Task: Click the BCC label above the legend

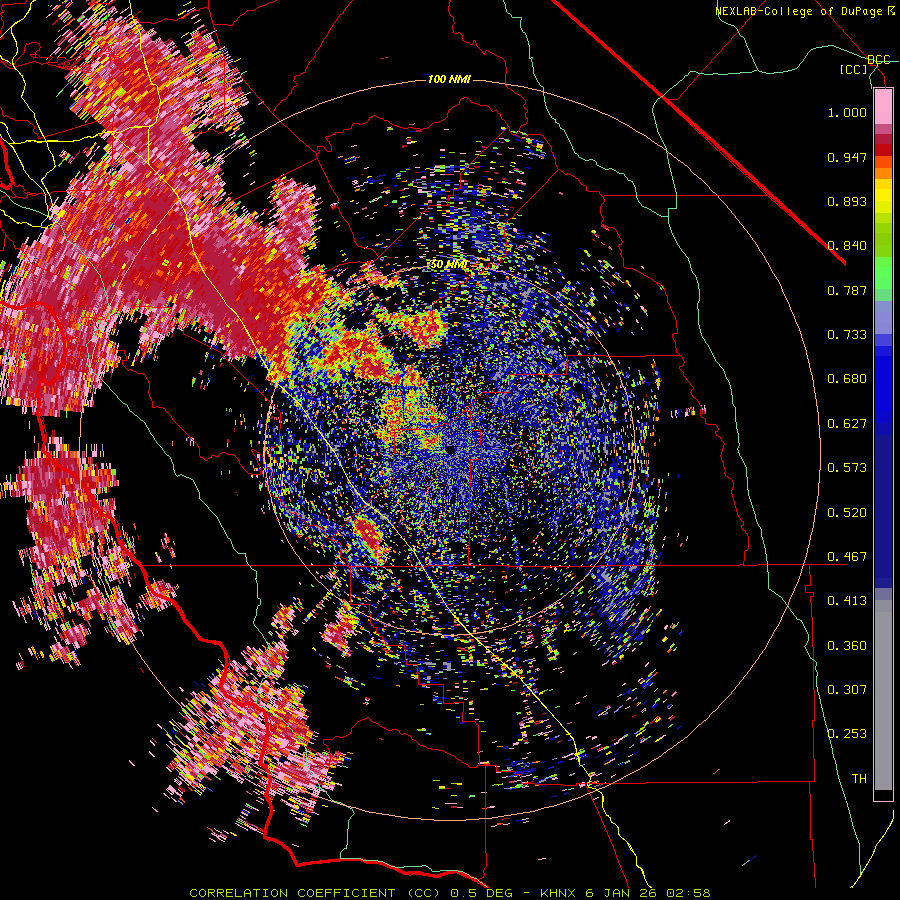Action: (x=879, y=59)
